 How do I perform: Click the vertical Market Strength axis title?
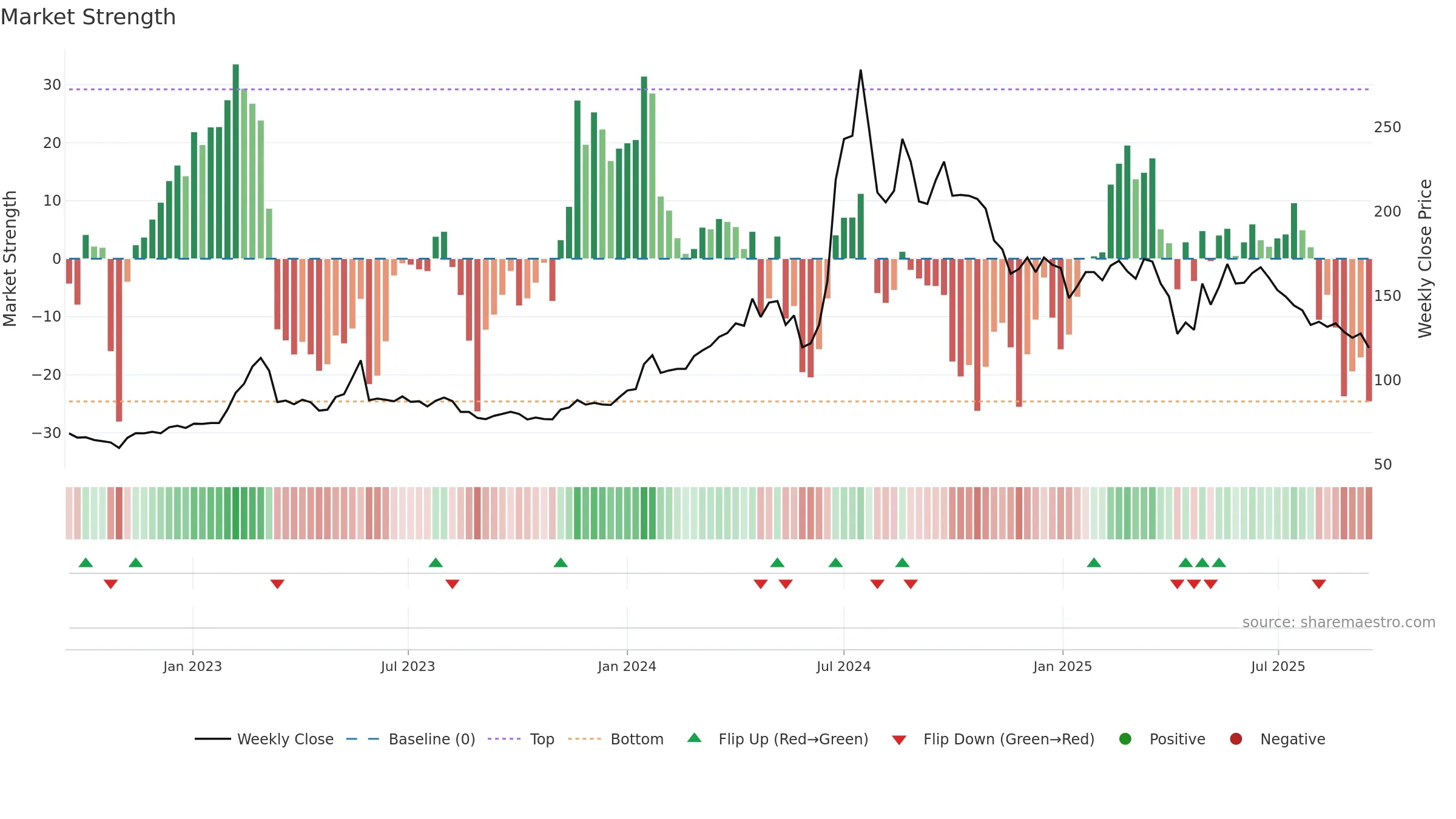click(10, 258)
